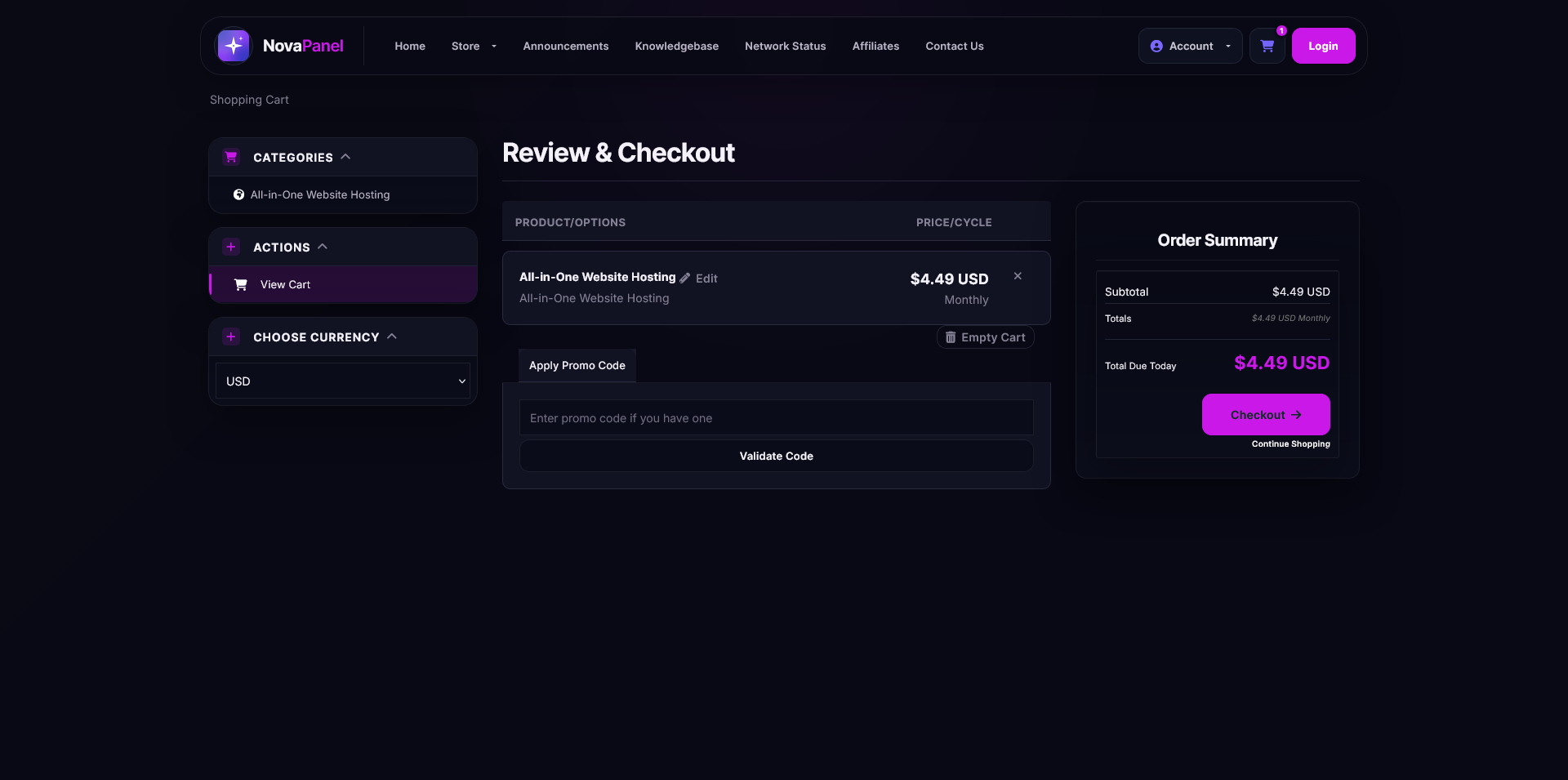Collapse the CATEGORIES panel chevron
The width and height of the screenshot is (1568, 780).
[x=345, y=157]
